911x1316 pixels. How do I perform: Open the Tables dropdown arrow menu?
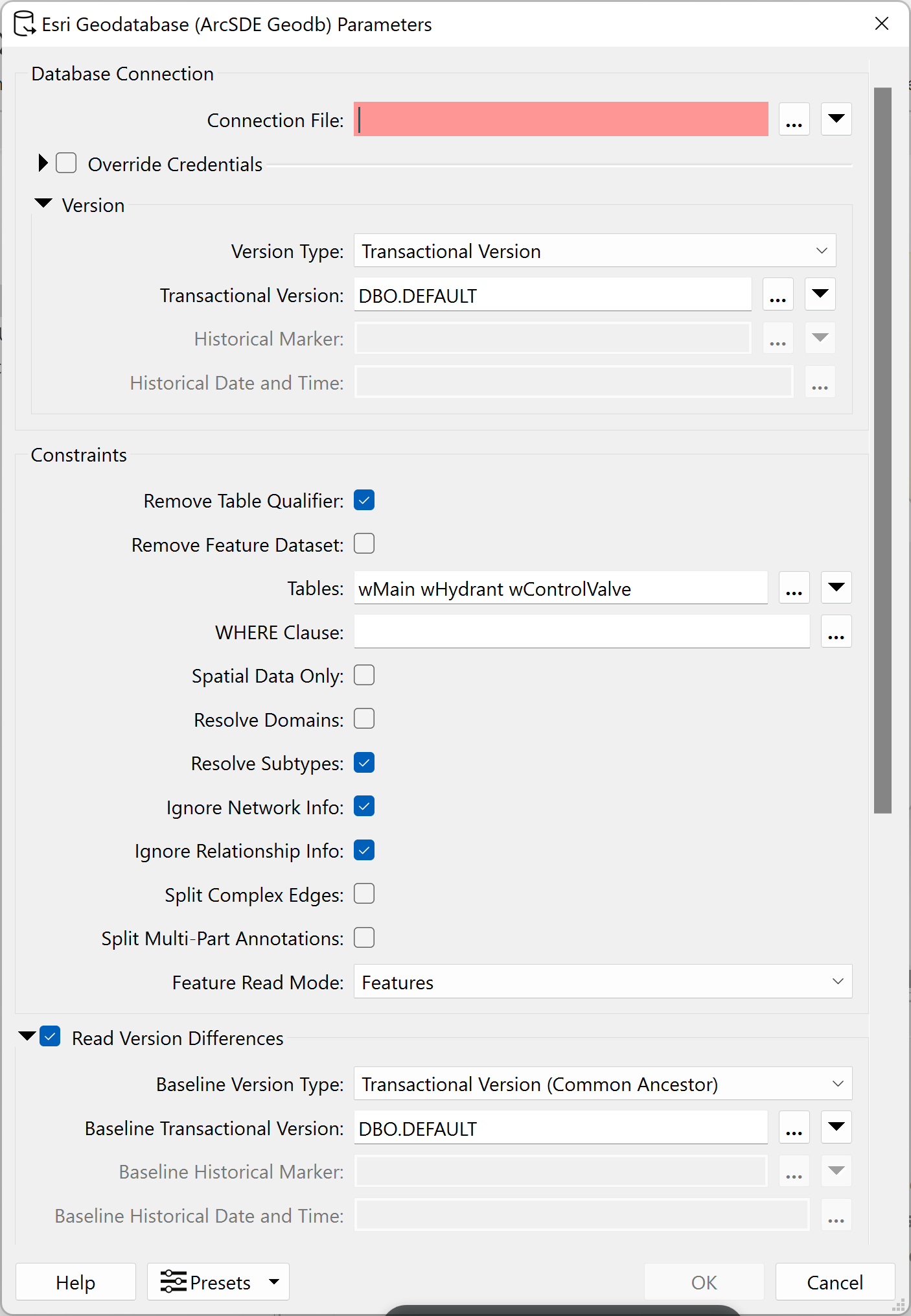(x=836, y=588)
